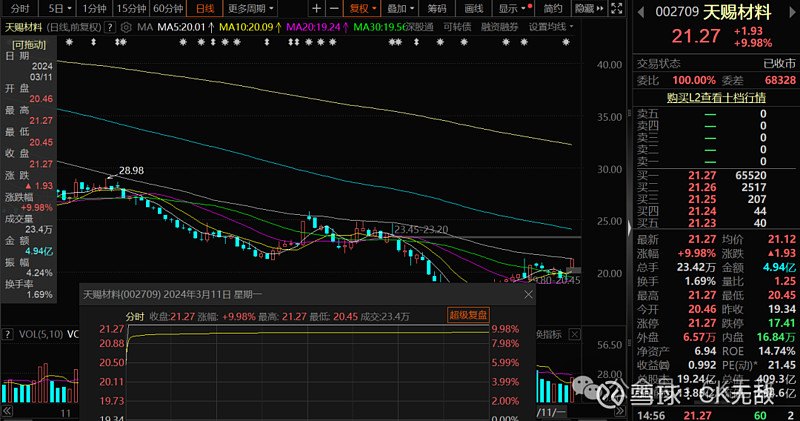Open the 设置均线 MA settings dropdown

(x=551, y=27)
